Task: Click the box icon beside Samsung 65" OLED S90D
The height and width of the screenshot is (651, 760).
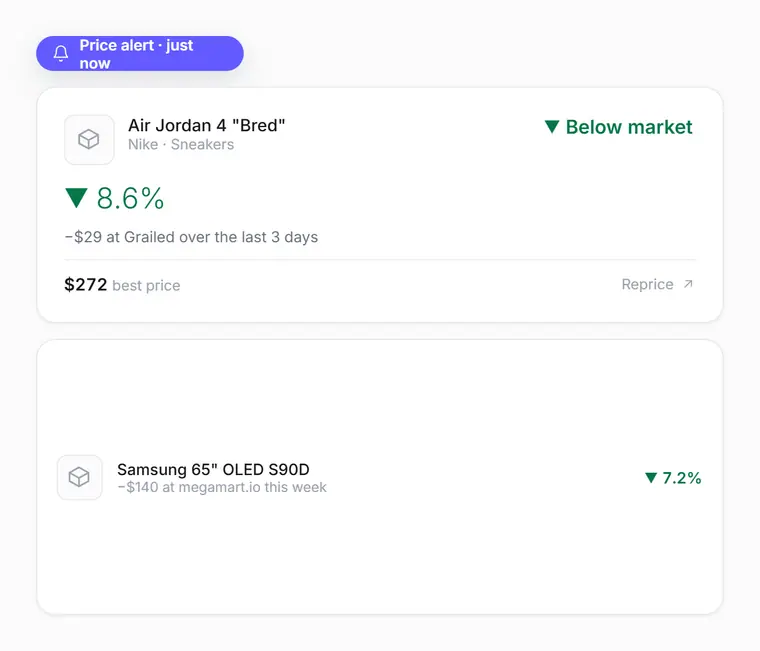Action: (79, 477)
